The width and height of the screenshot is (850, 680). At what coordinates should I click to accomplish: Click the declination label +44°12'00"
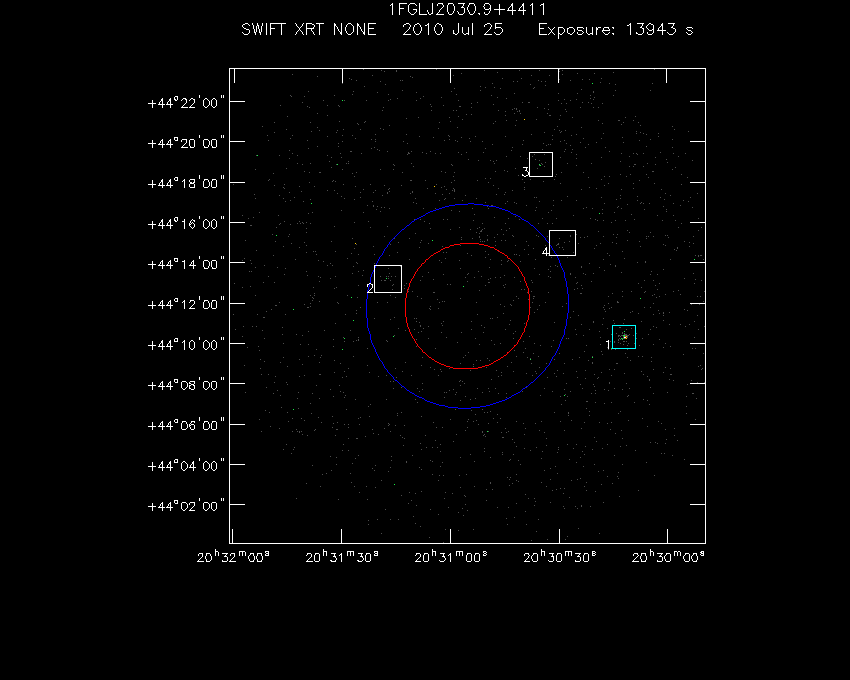click(186, 304)
